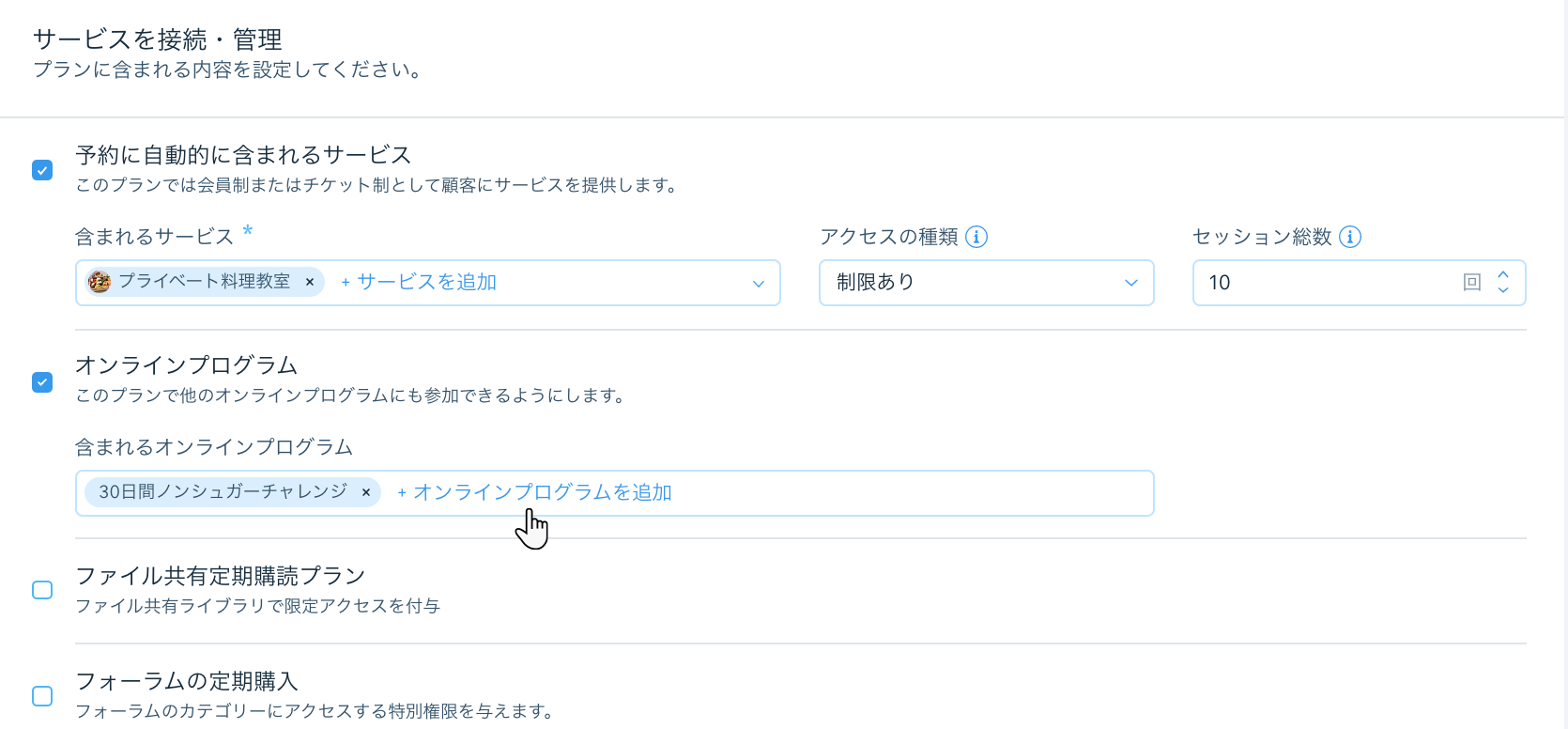Click + サービスを追加 link
The width and height of the screenshot is (1568, 729).
(419, 282)
